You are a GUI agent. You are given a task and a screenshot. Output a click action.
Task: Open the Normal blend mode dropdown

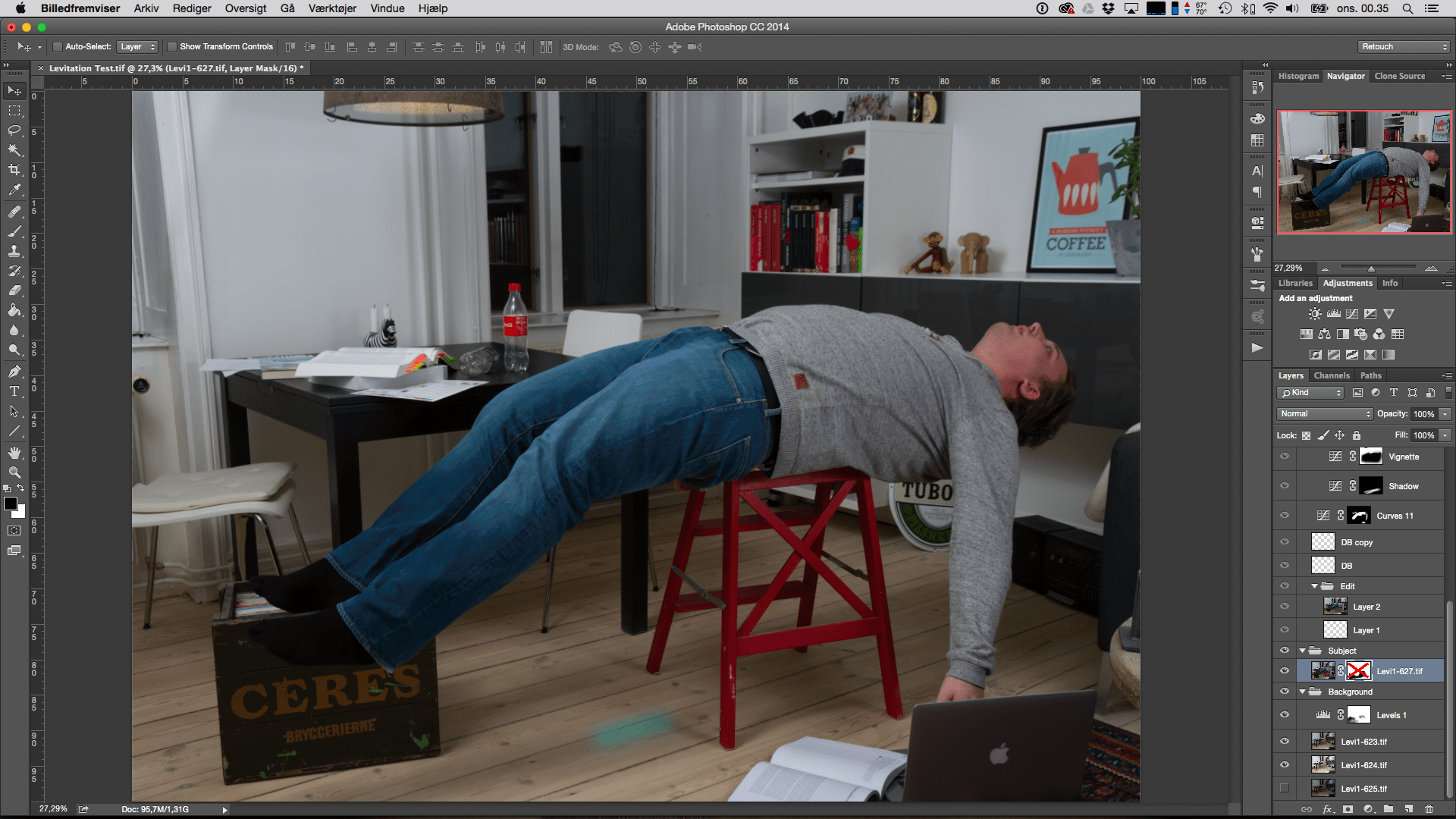pyautogui.click(x=1325, y=414)
